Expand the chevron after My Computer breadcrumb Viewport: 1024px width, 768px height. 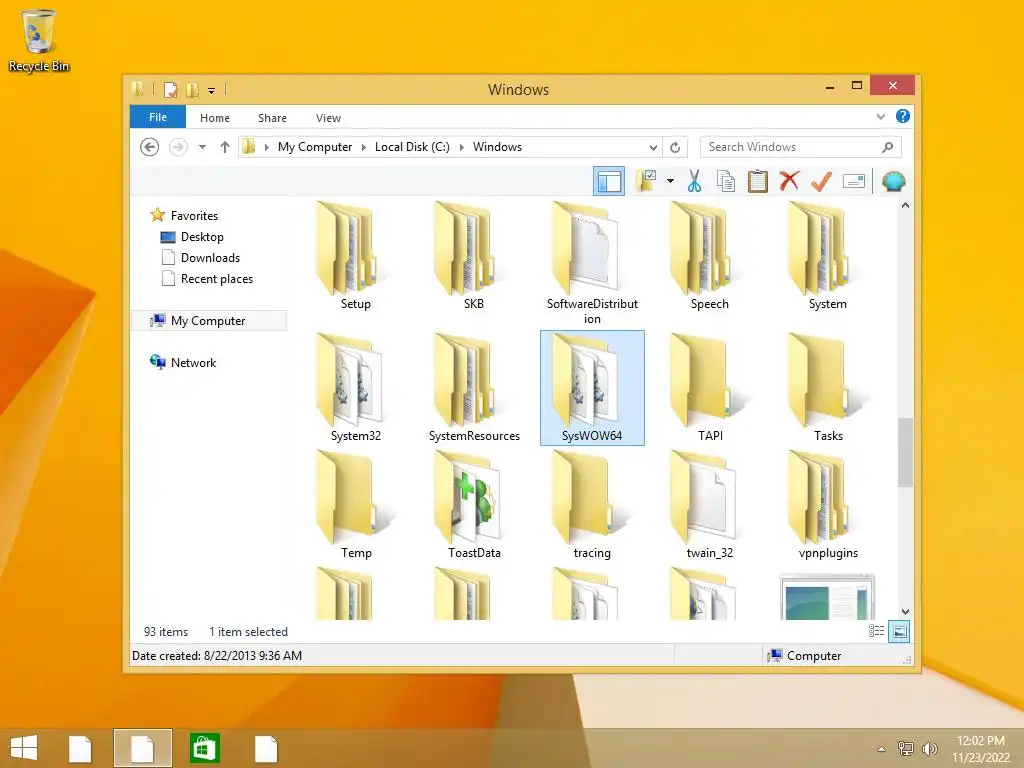tap(364, 147)
